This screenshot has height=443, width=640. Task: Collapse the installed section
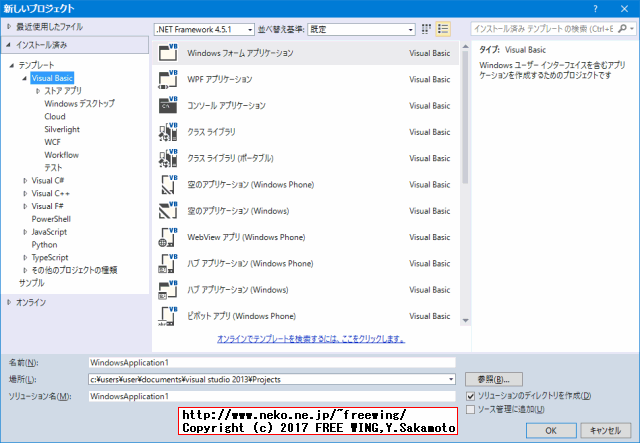8,45
